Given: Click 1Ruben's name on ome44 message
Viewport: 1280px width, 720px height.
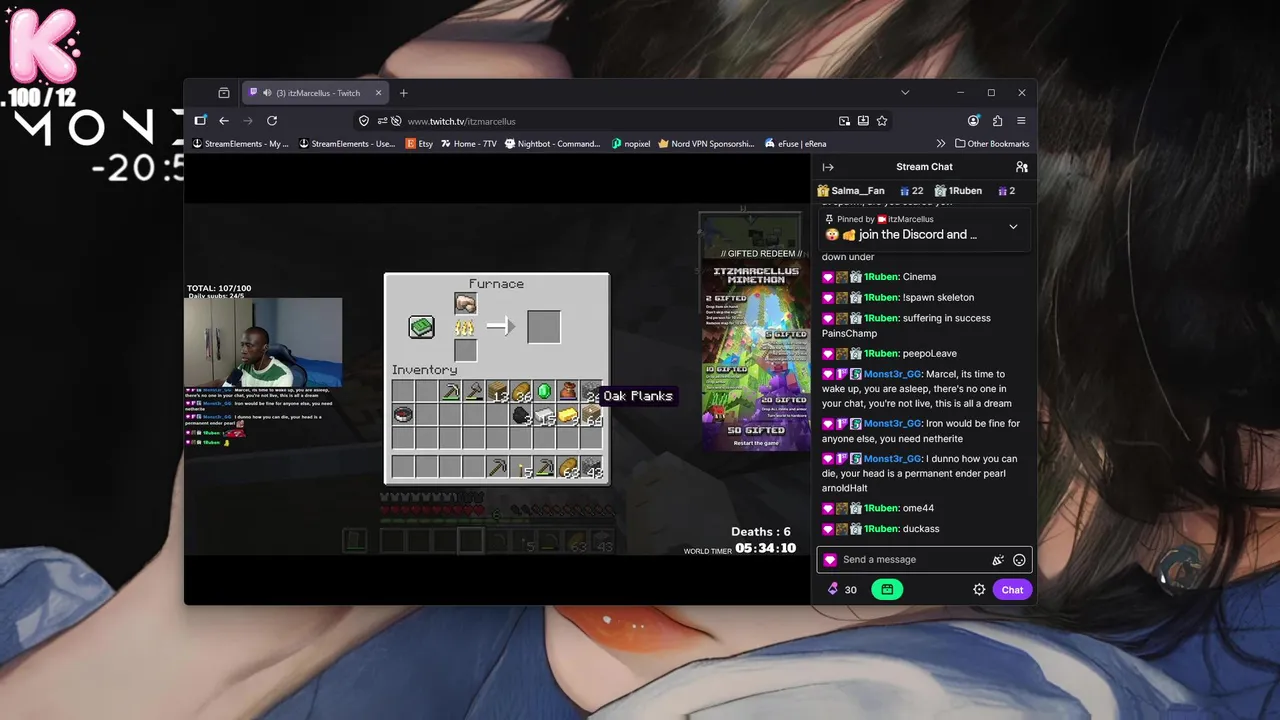Looking at the screenshot, I should click(x=881, y=509).
